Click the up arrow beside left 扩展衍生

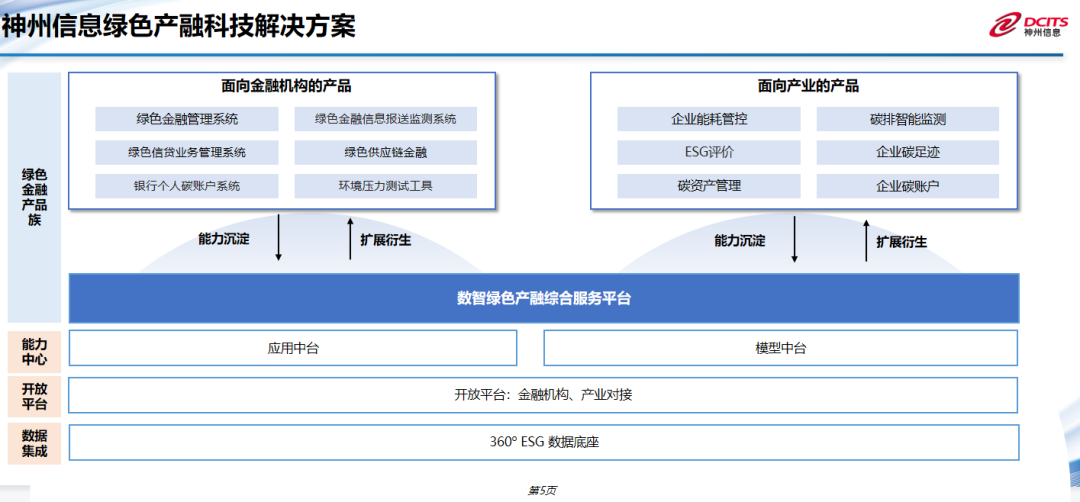[350, 240]
